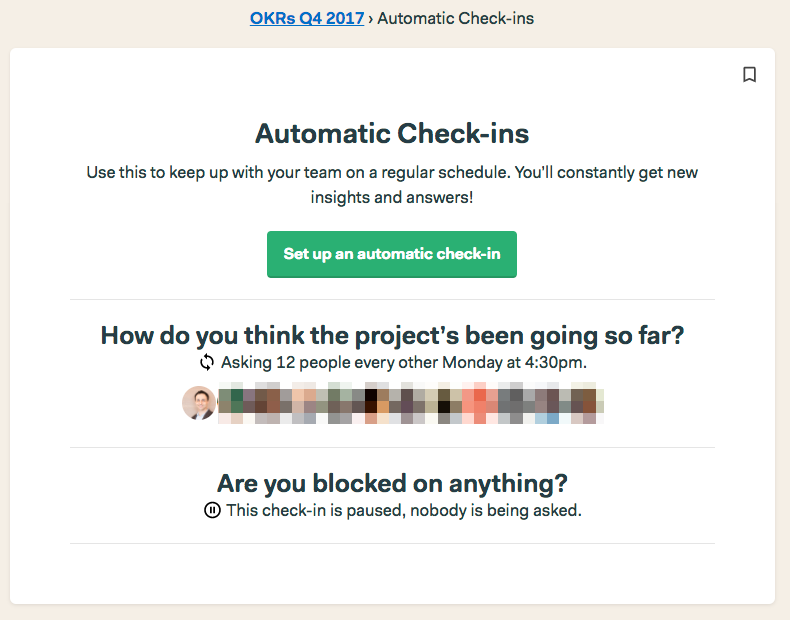
Task: Click the recurring schedule arrows icon
Action: coord(207,362)
